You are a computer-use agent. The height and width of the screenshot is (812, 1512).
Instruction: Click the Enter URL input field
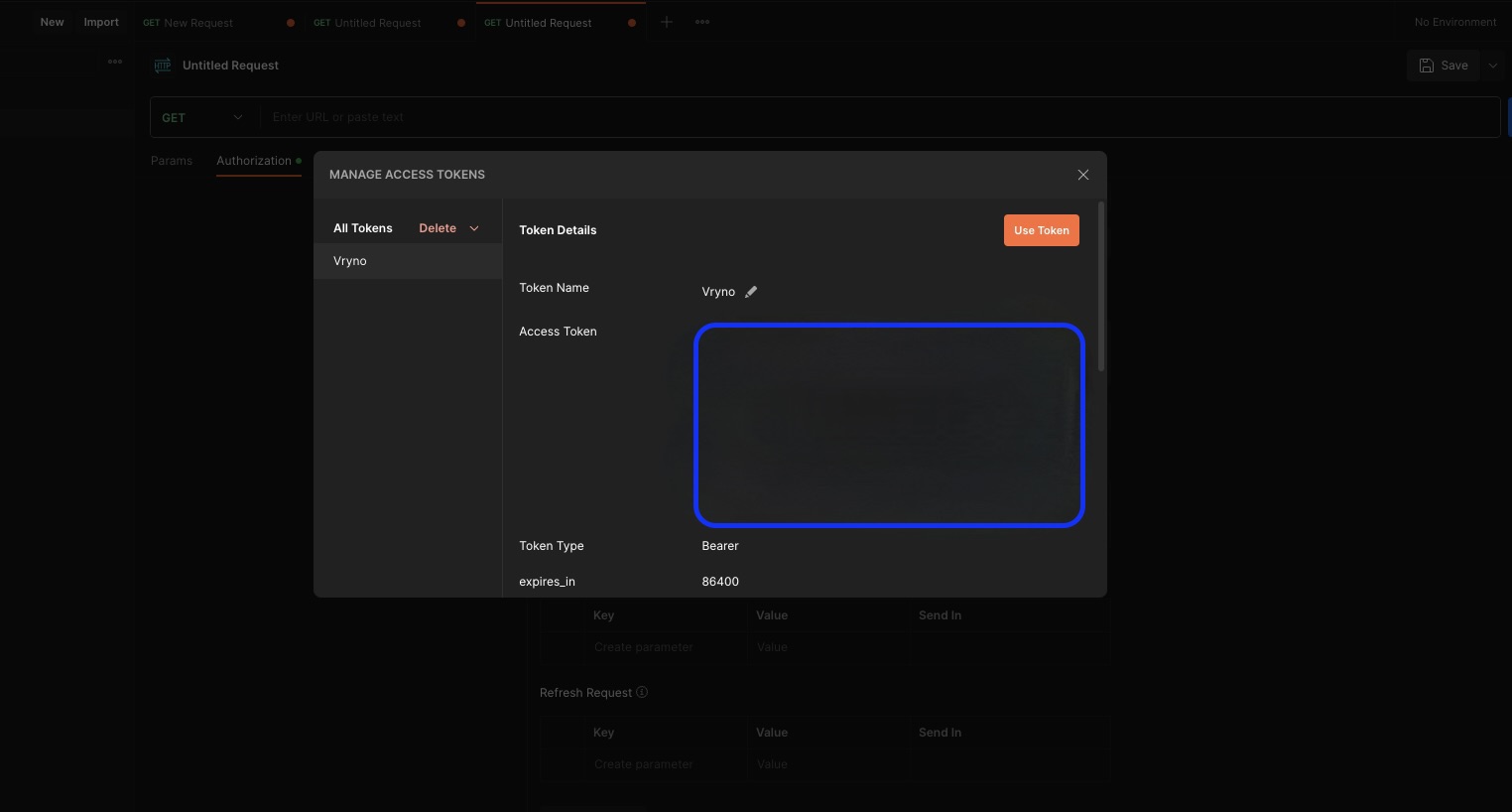tap(878, 117)
